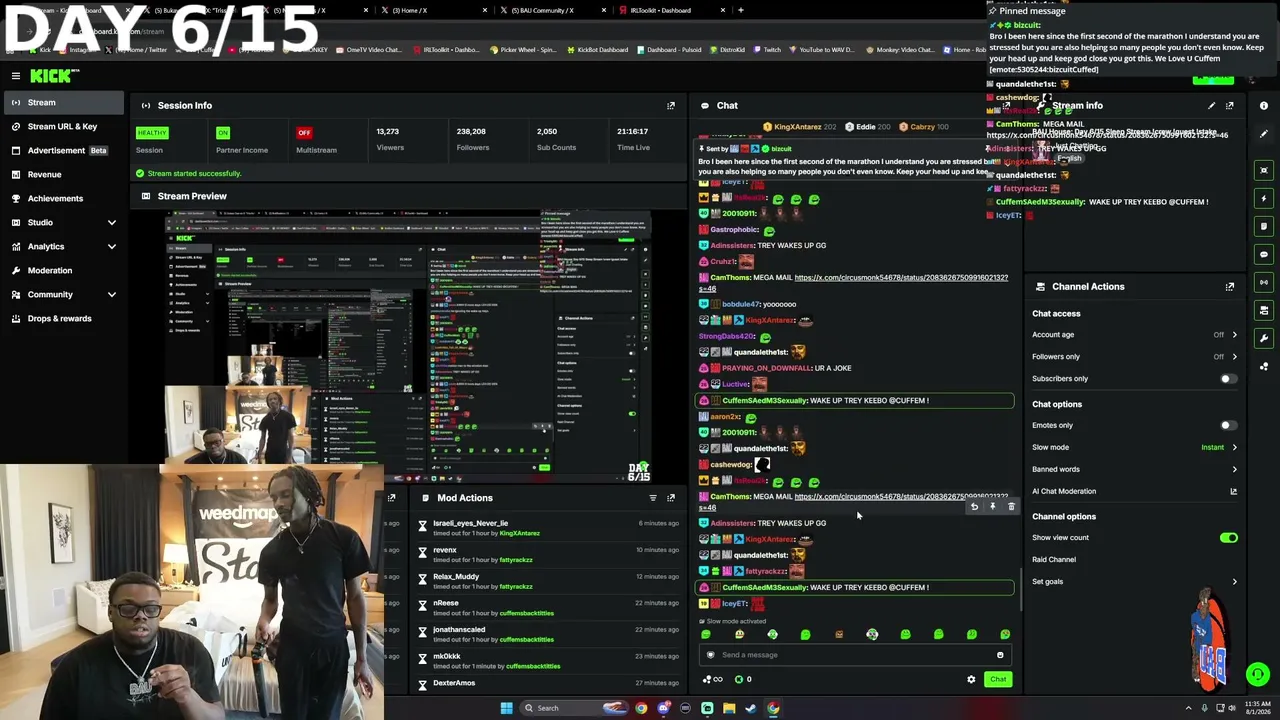Screen dimensions: 1280x720
Task: Open chat settings gear icon
Action: pyautogui.click(x=971, y=680)
